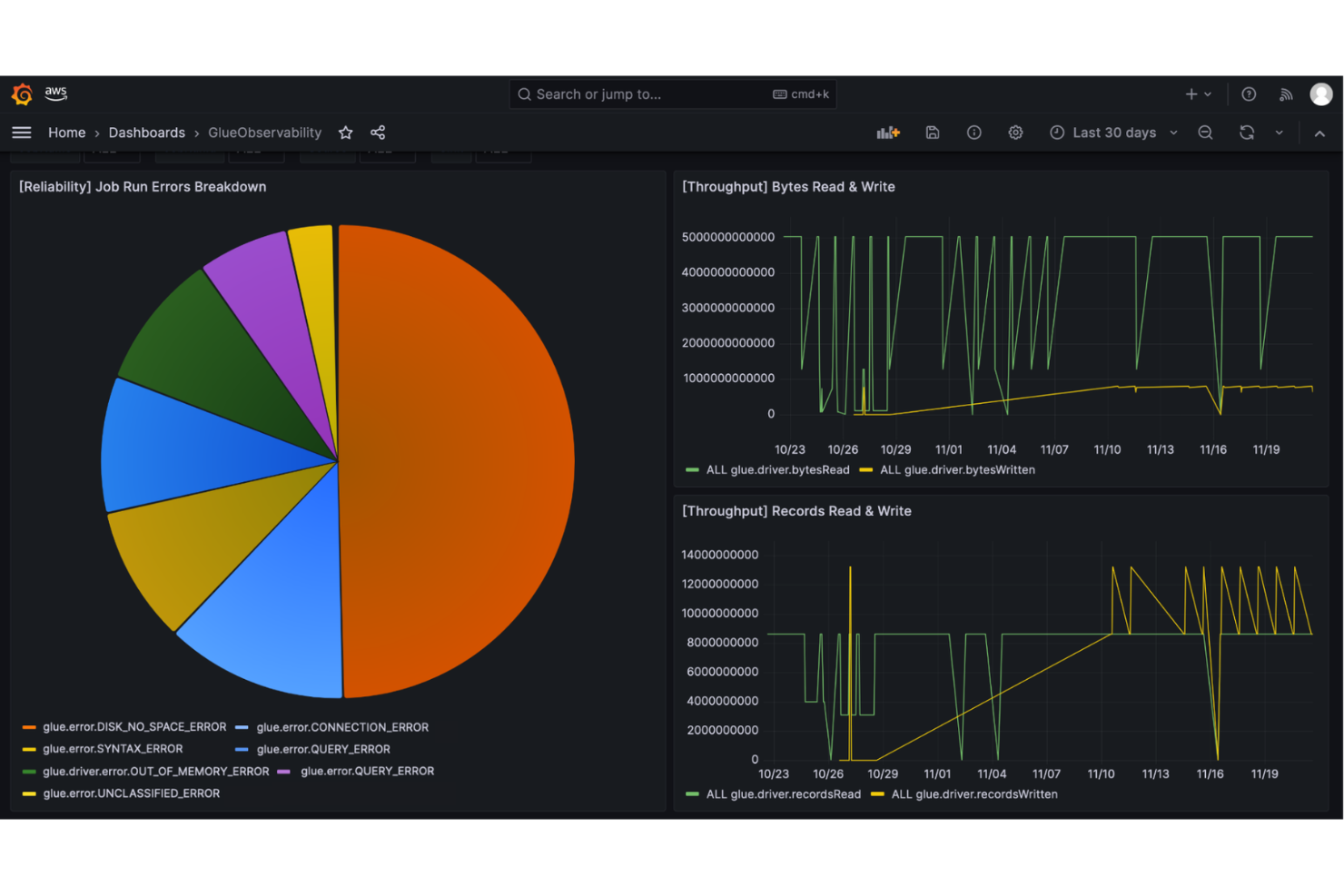
Task: Collapse the top controls with the up arrow
Action: (x=1319, y=132)
